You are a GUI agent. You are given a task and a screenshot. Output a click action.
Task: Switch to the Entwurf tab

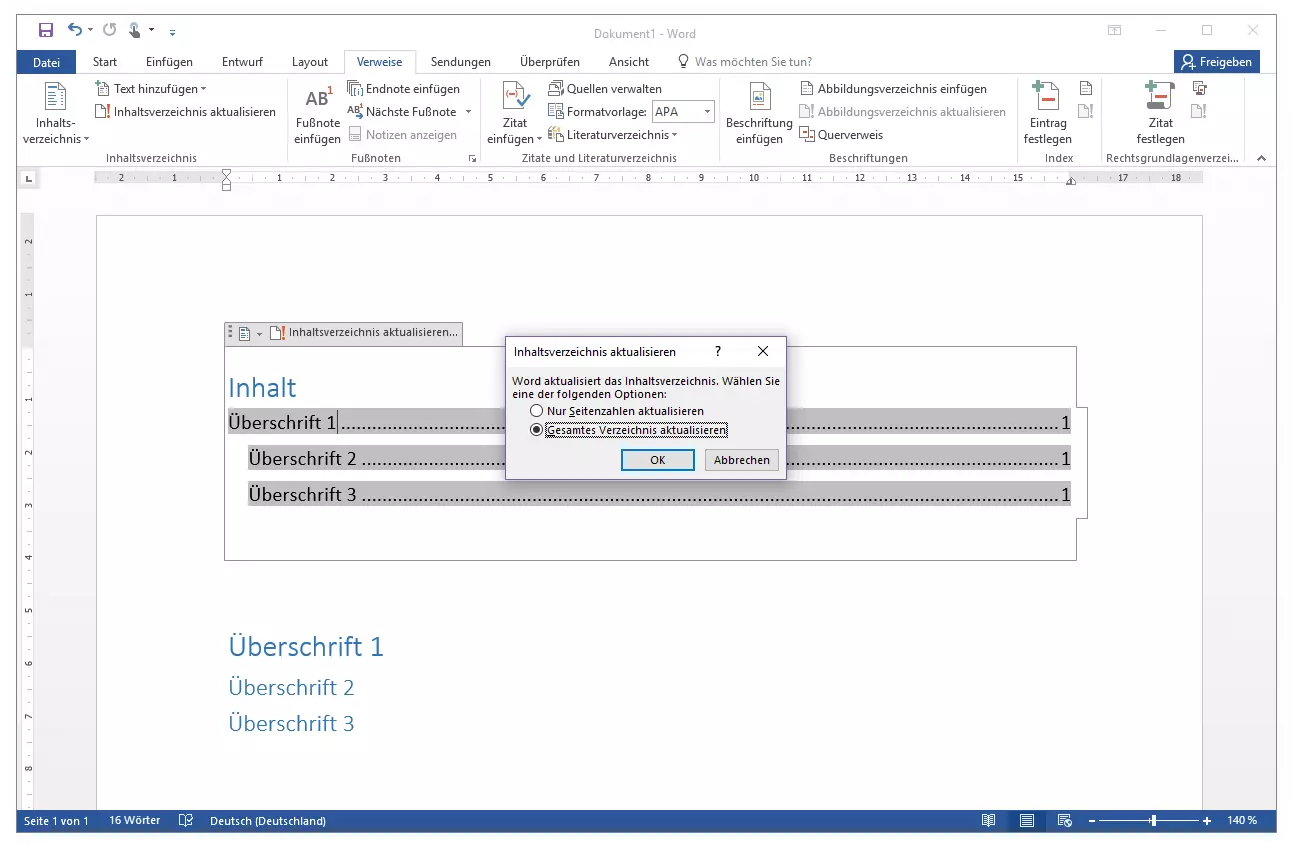point(242,62)
